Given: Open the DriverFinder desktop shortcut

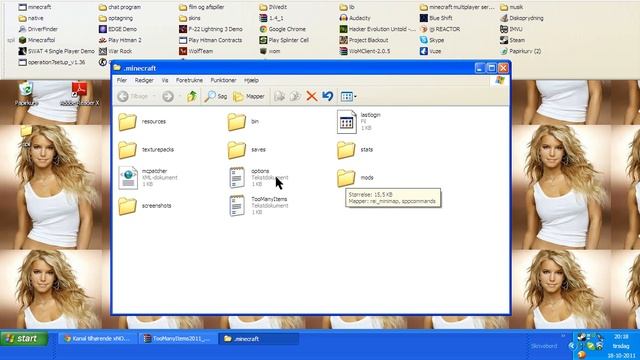Looking at the screenshot, I should pos(38,29).
